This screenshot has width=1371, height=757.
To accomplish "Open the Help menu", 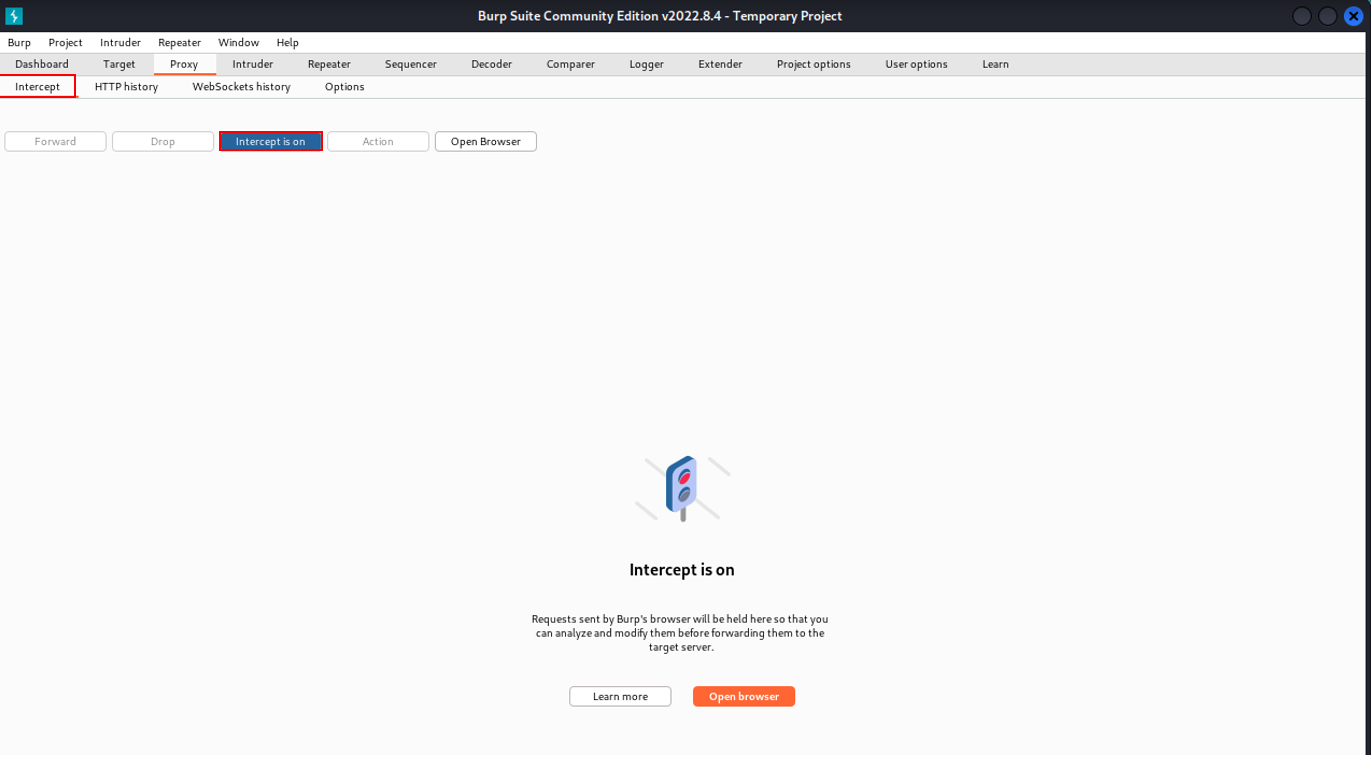I will tap(287, 43).
